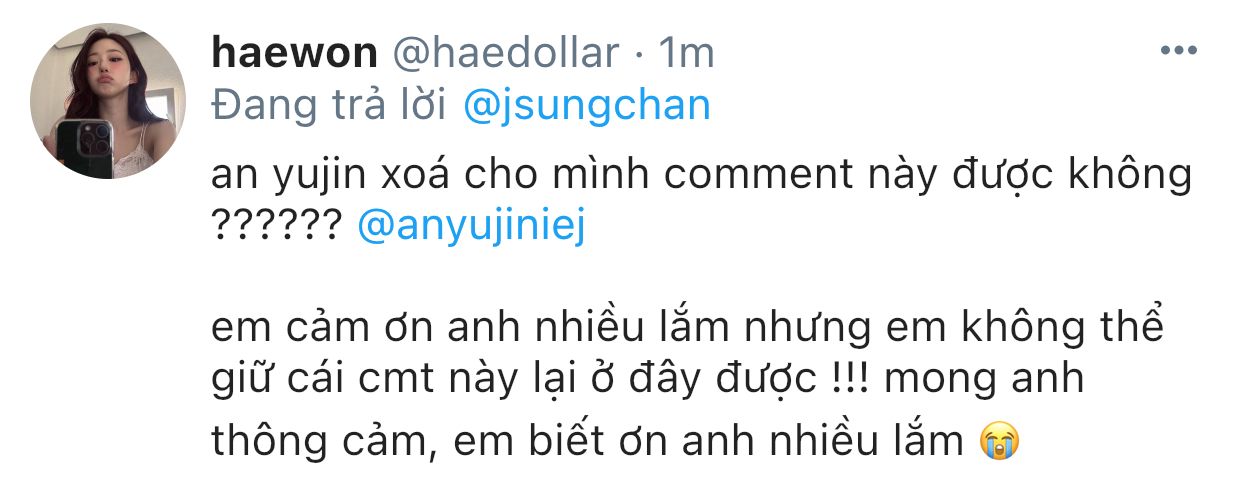The image size is (1242, 488).
Task: Click the line starting "an yujin xoá"
Action: [700, 176]
